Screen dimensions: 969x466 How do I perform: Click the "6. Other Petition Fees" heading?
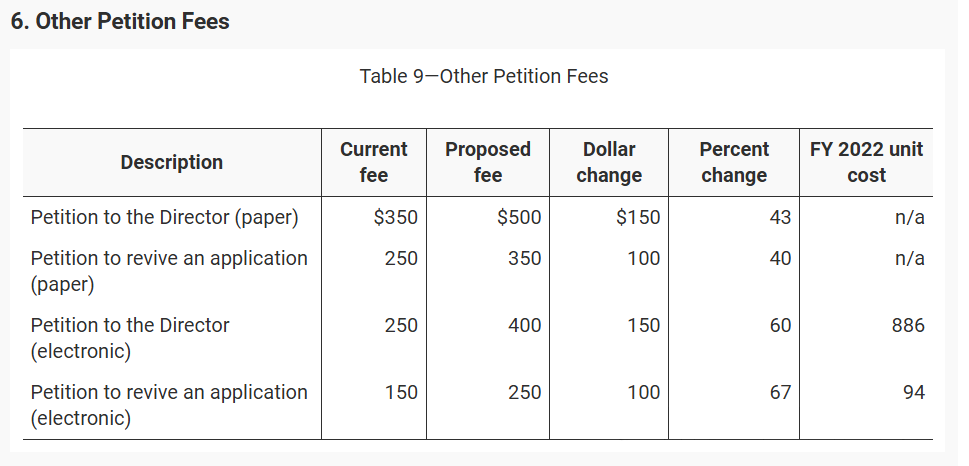(x=120, y=21)
